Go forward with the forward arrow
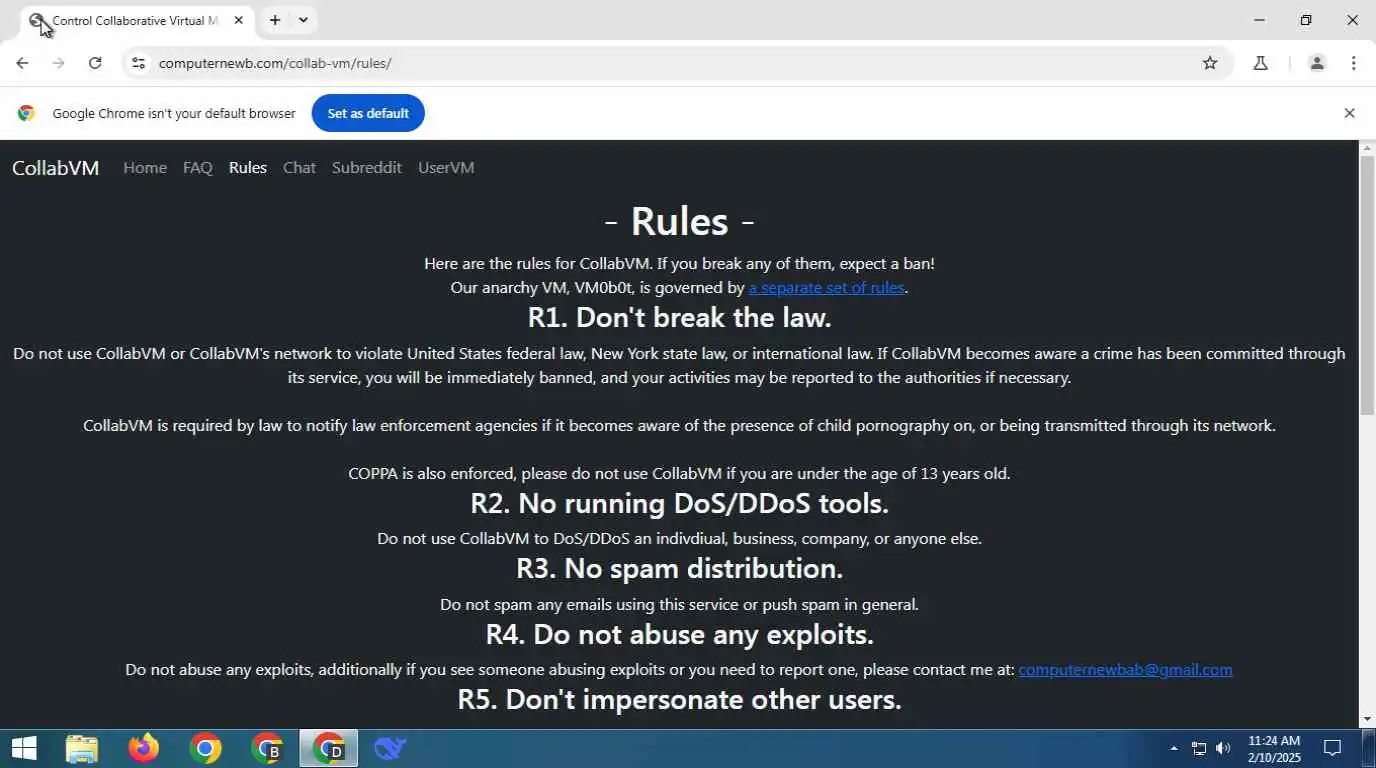Viewport: 1376px width, 768px height. pos(58,63)
